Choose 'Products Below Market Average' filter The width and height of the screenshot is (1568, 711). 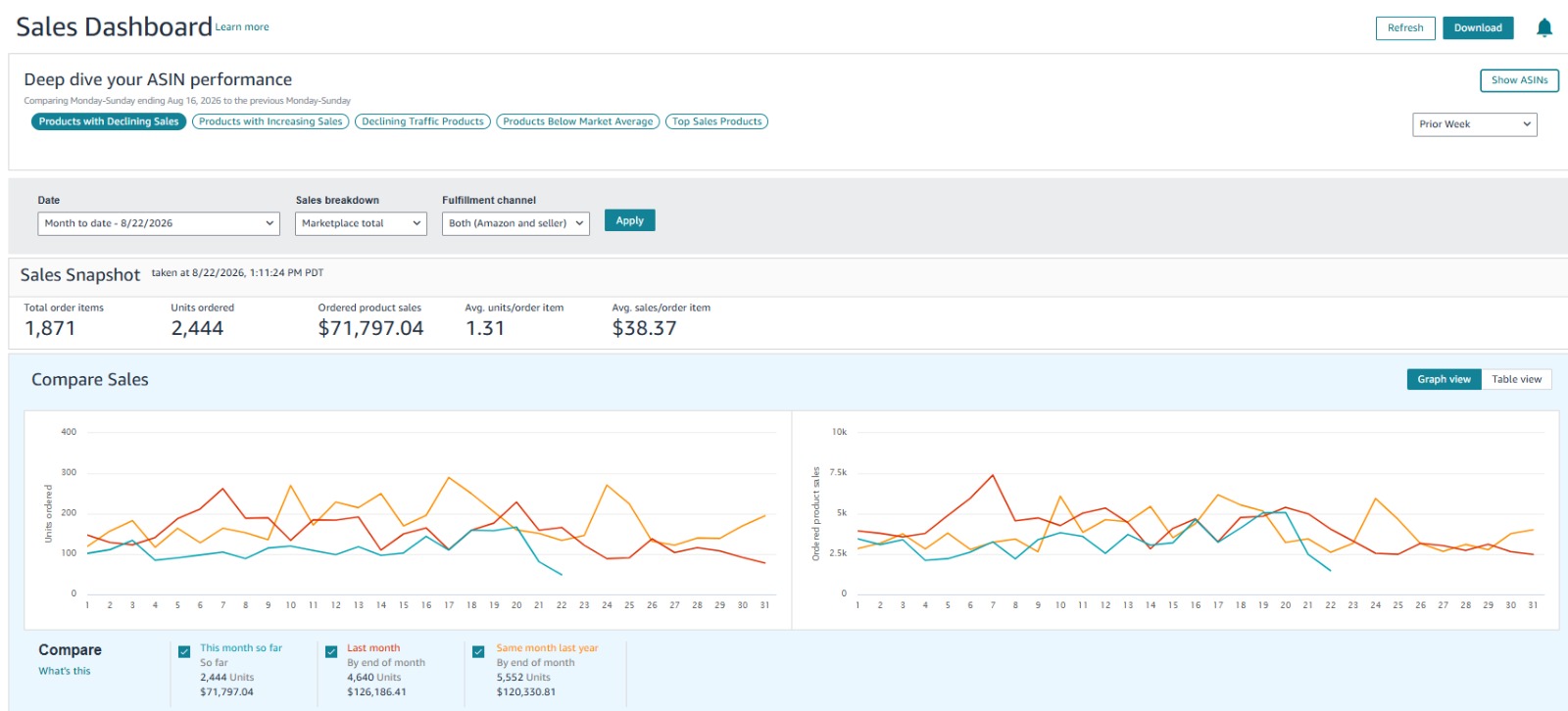(x=578, y=121)
